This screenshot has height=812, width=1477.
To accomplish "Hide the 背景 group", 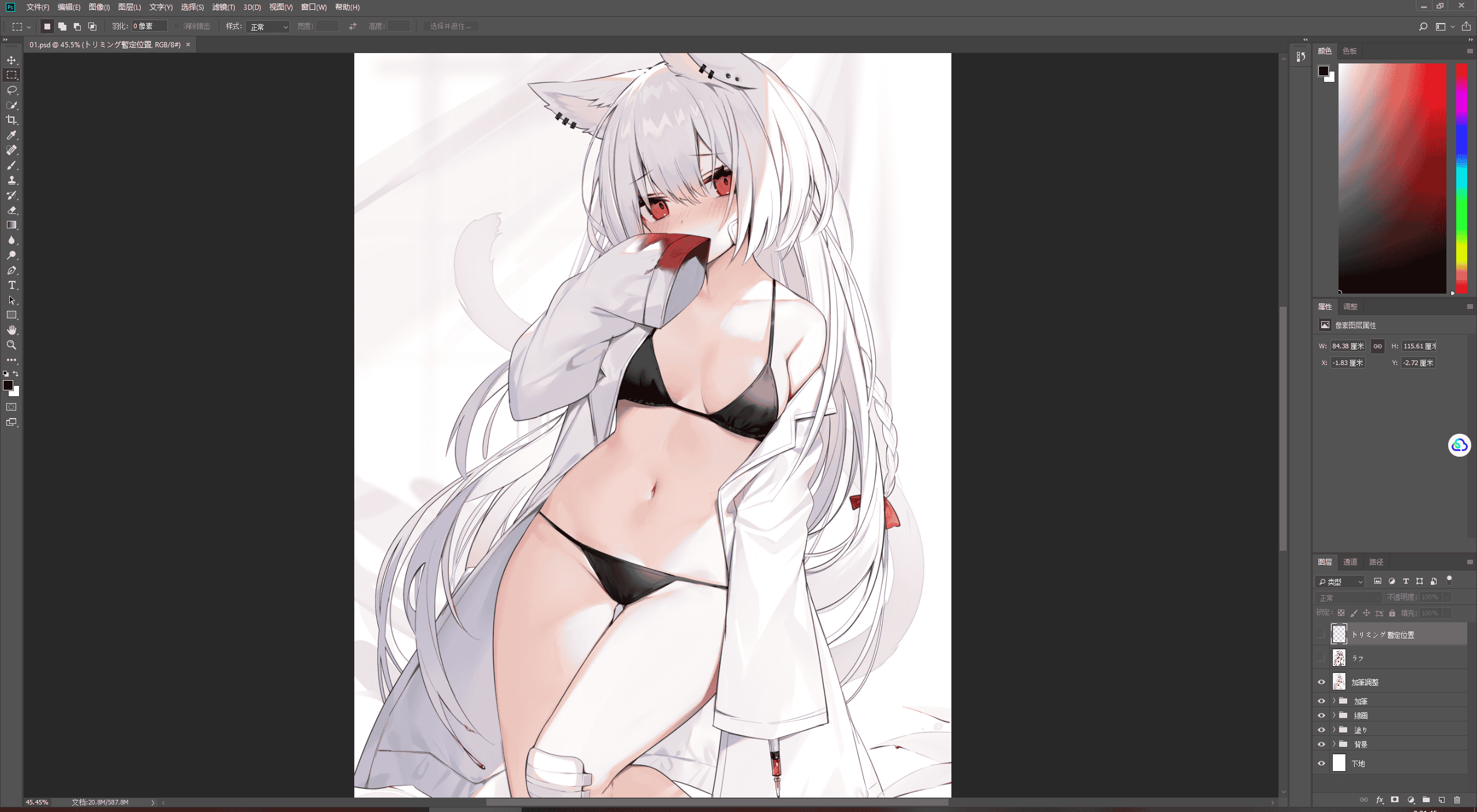I will pyautogui.click(x=1321, y=745).
